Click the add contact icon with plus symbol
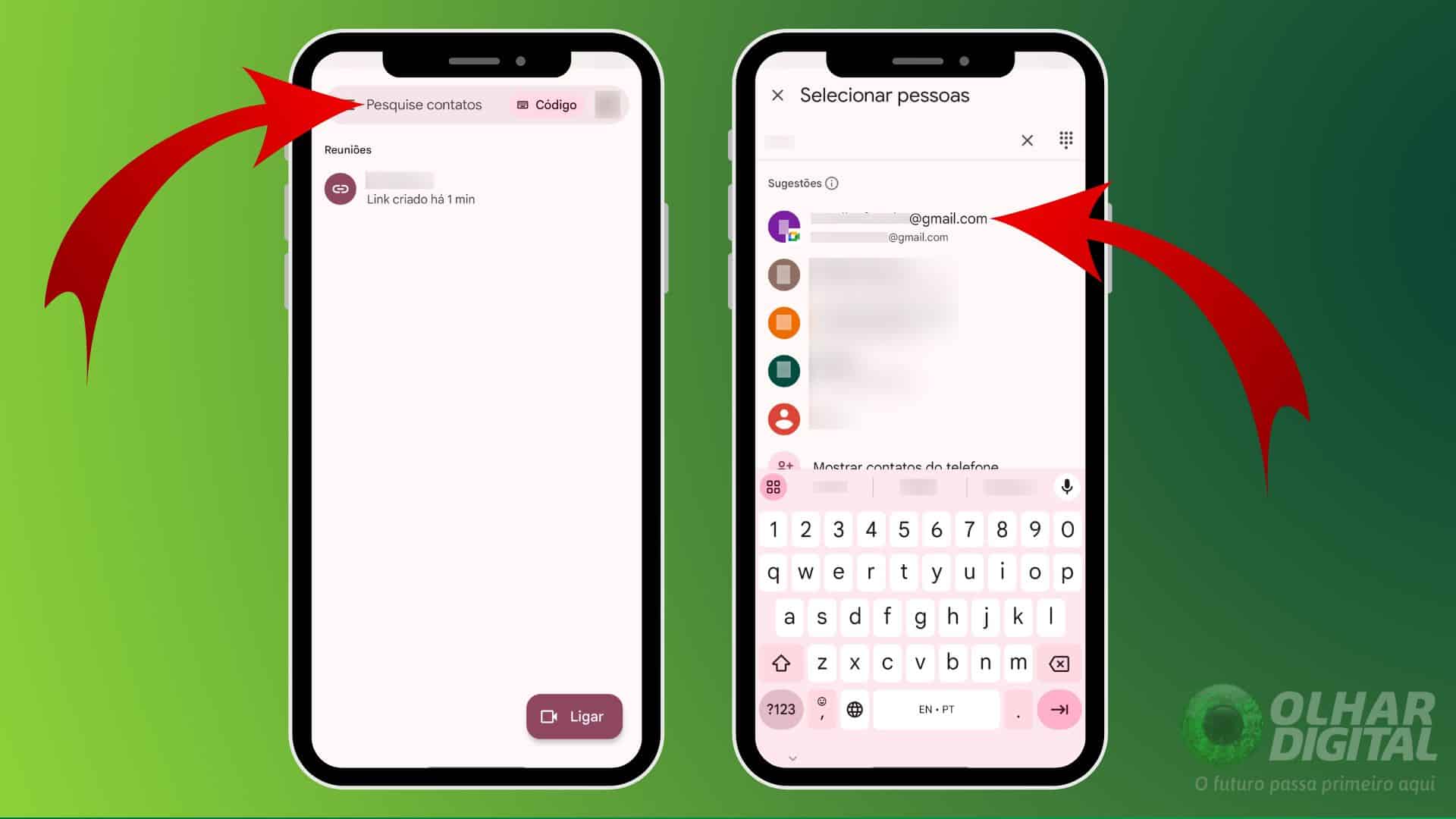This screenshot has height=819, width=1456. click(x=784, y=462)
